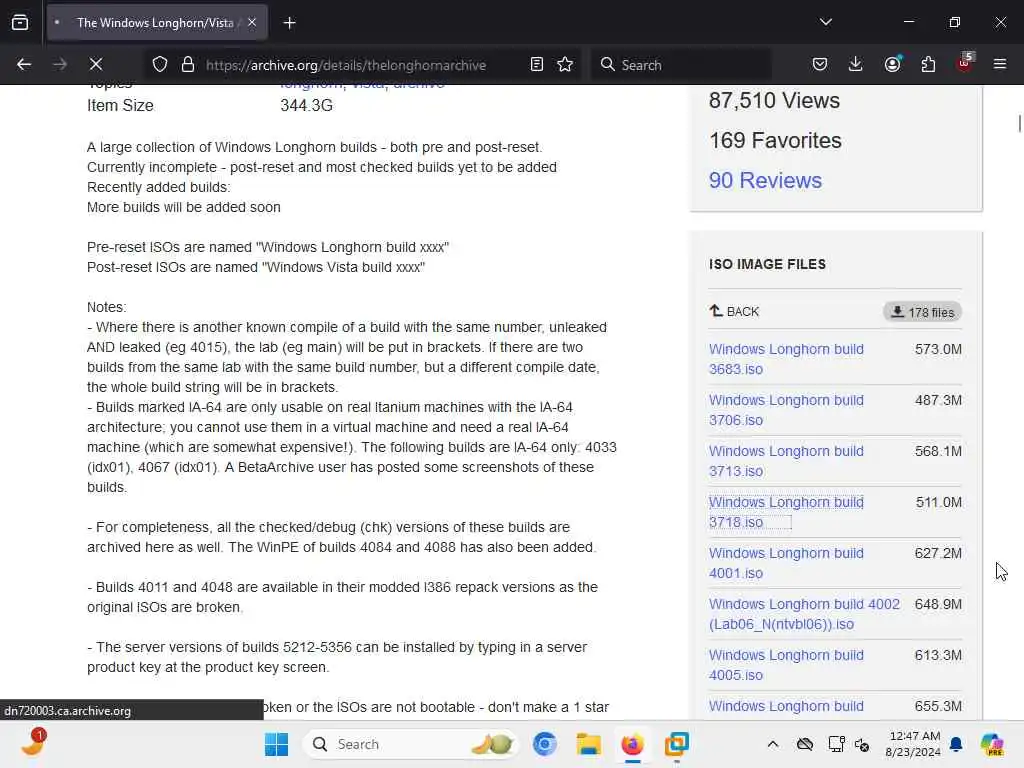Show hidden system tray icons
The image size is (1024, 768).
click(x=773, y=744)
